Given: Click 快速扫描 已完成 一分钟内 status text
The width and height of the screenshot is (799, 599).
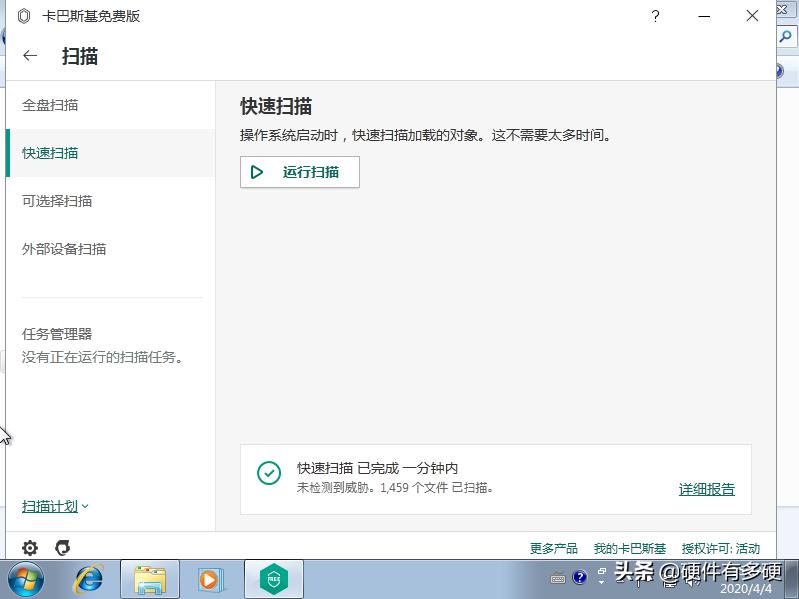Looking at the screenshot, I should click(x=377, y=468).
